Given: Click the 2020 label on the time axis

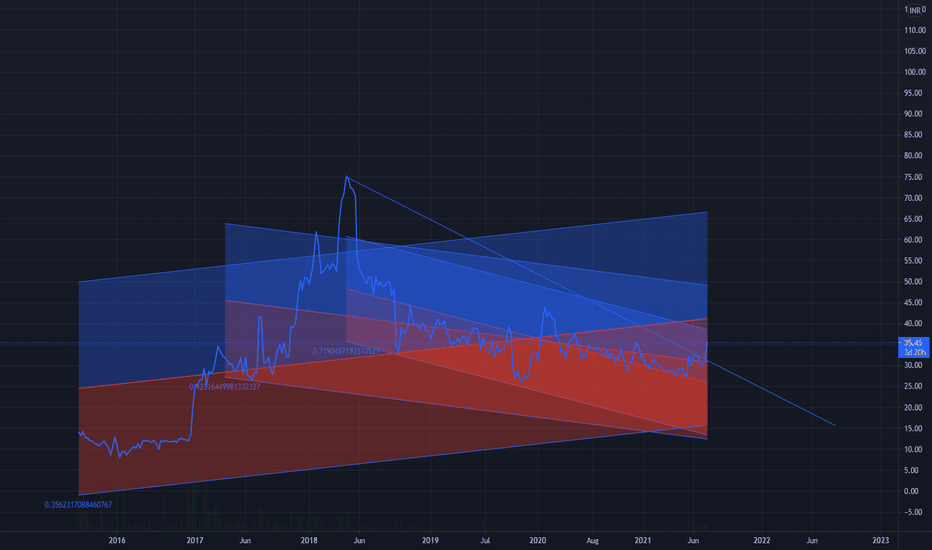Looking at the screenshot, I should (x=538, y=540).
